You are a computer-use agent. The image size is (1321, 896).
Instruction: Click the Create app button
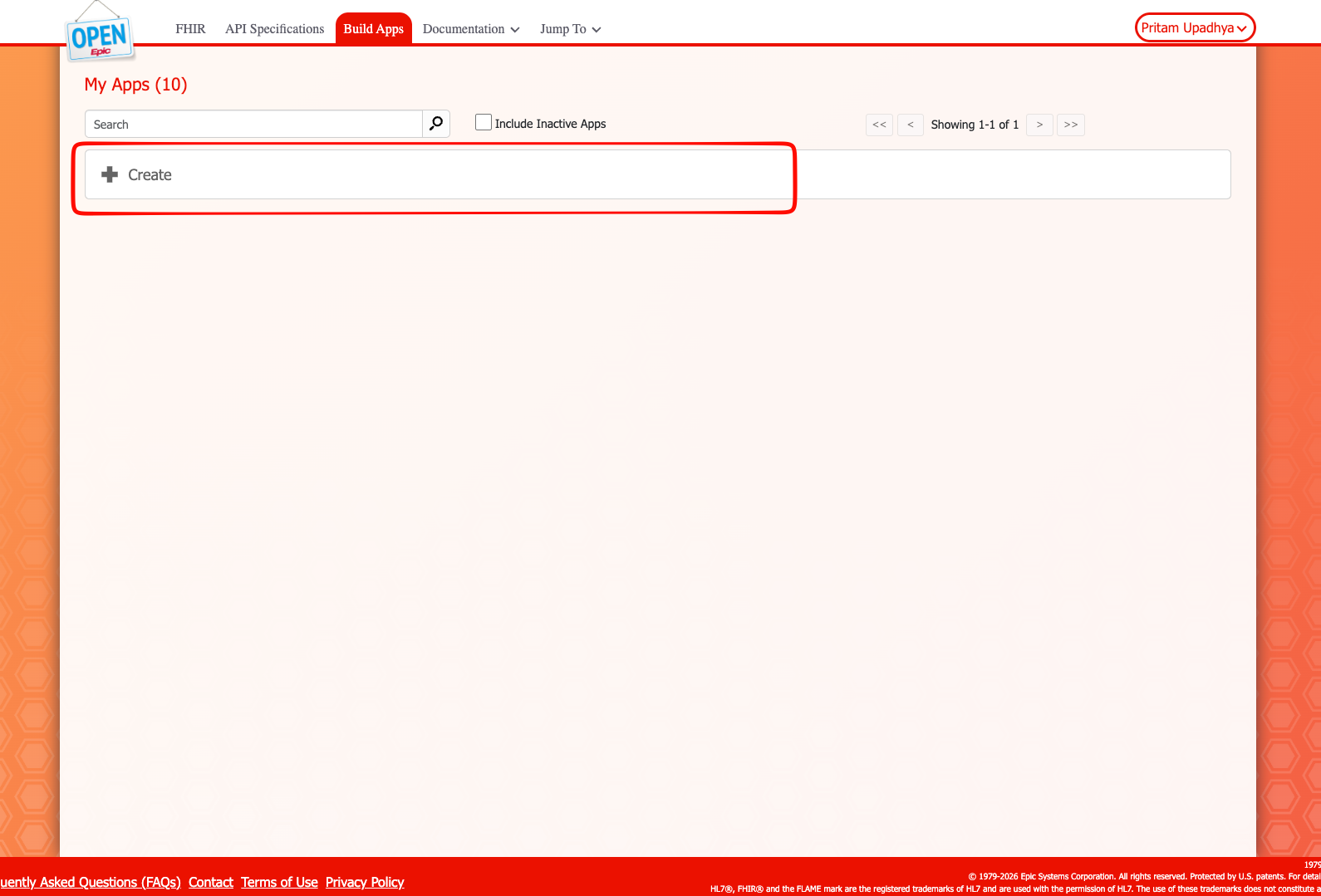657,174
